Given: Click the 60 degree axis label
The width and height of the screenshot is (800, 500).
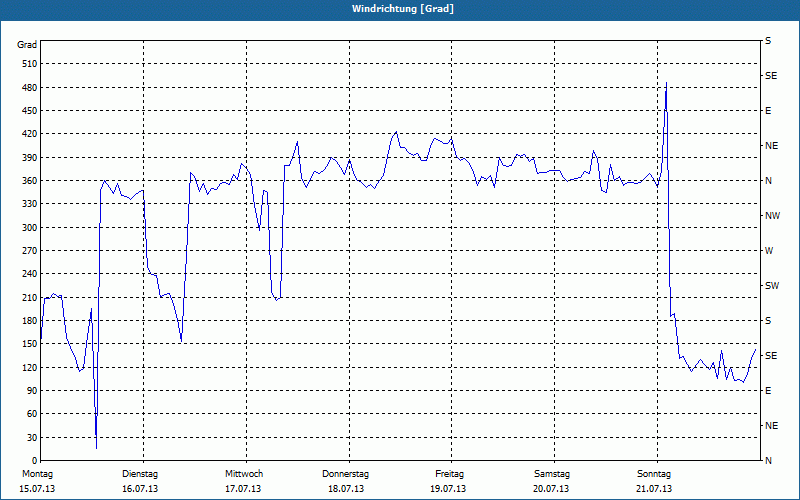Looking at the screenshot, I should (x=32, y=414).
